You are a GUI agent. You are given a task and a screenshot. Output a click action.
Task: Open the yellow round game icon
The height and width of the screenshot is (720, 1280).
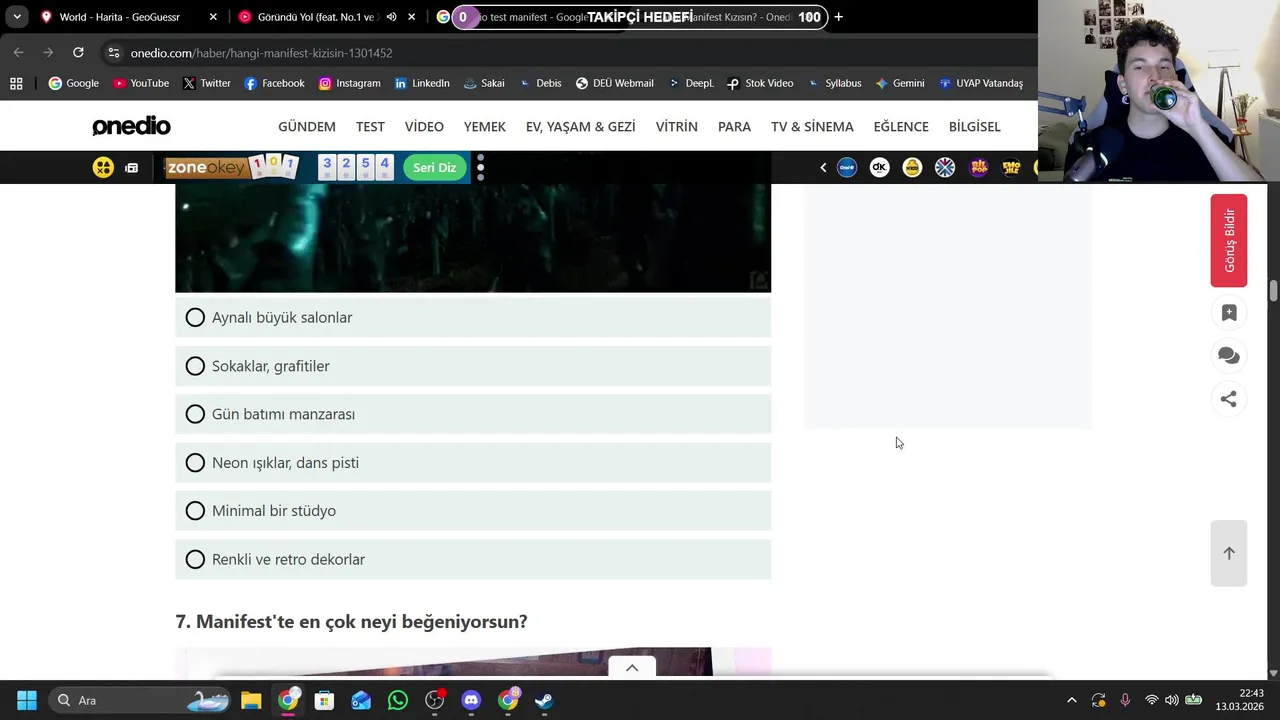click(x=912, y=167)
